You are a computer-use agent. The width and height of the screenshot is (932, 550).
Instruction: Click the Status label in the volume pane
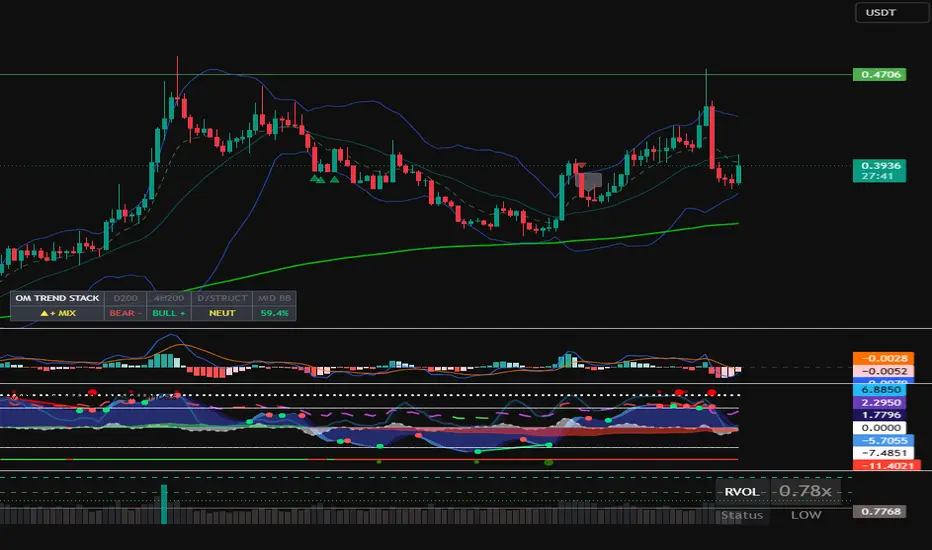(742, 516)
